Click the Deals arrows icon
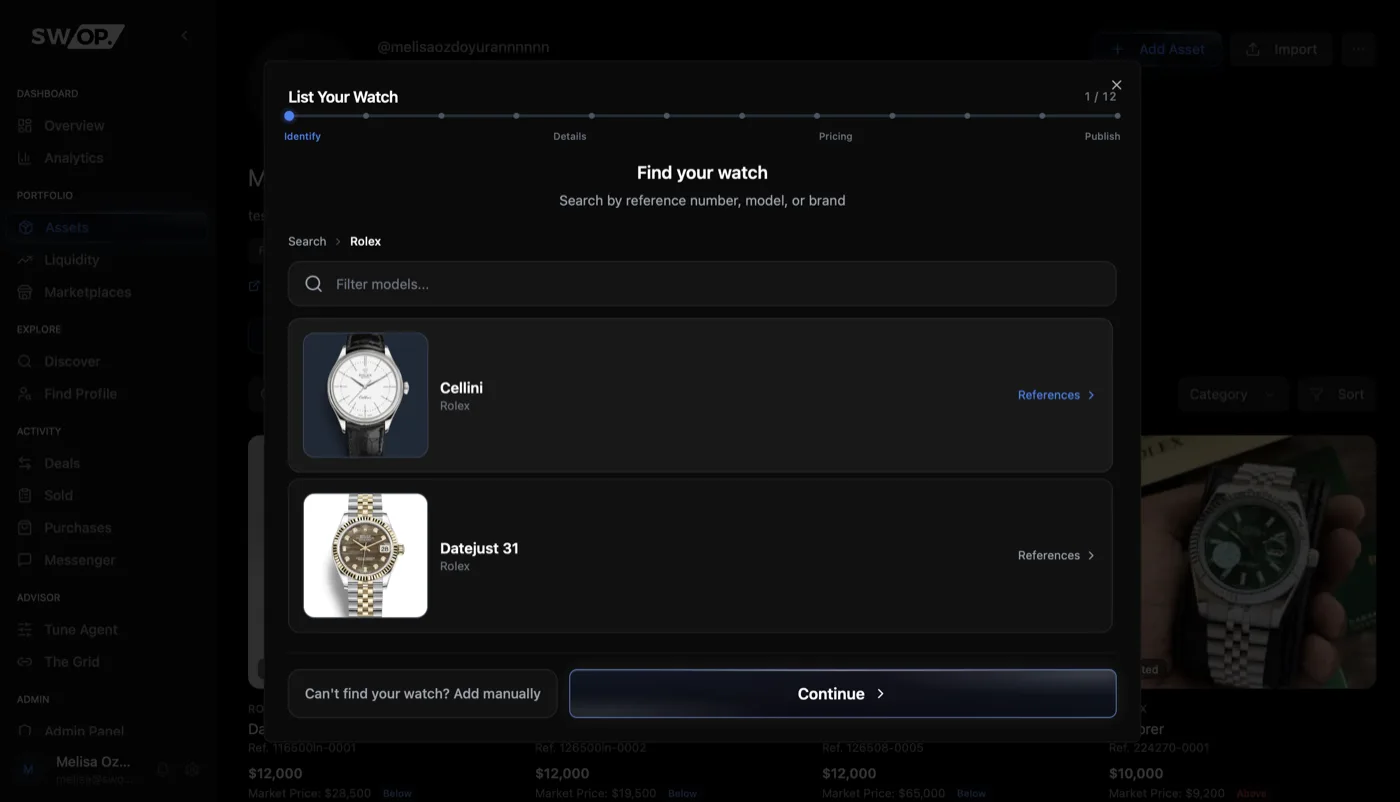 pyautogui.click(x=25, y=464)
